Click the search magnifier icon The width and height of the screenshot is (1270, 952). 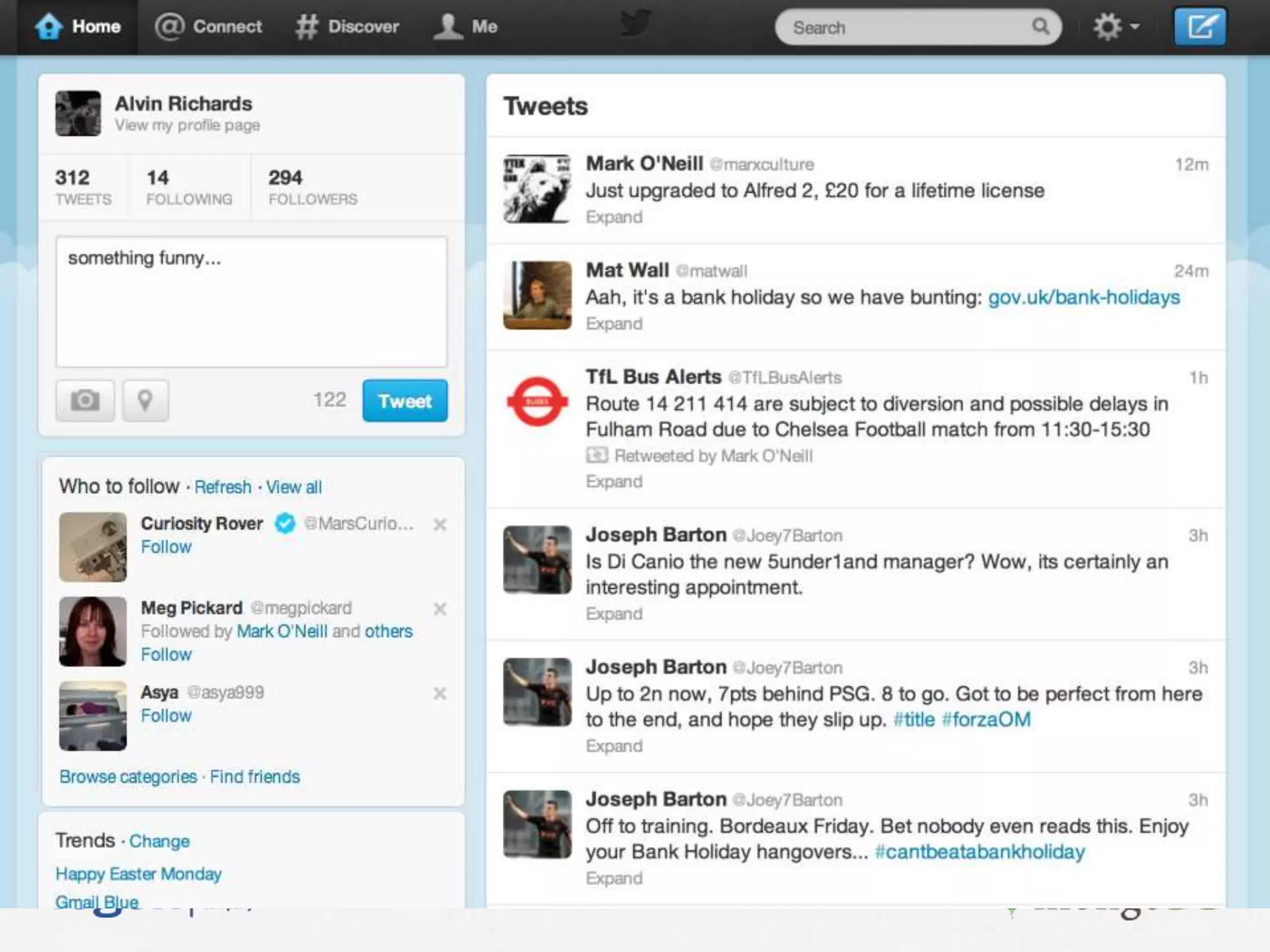pyautogui.click(x=1041, y=27)
